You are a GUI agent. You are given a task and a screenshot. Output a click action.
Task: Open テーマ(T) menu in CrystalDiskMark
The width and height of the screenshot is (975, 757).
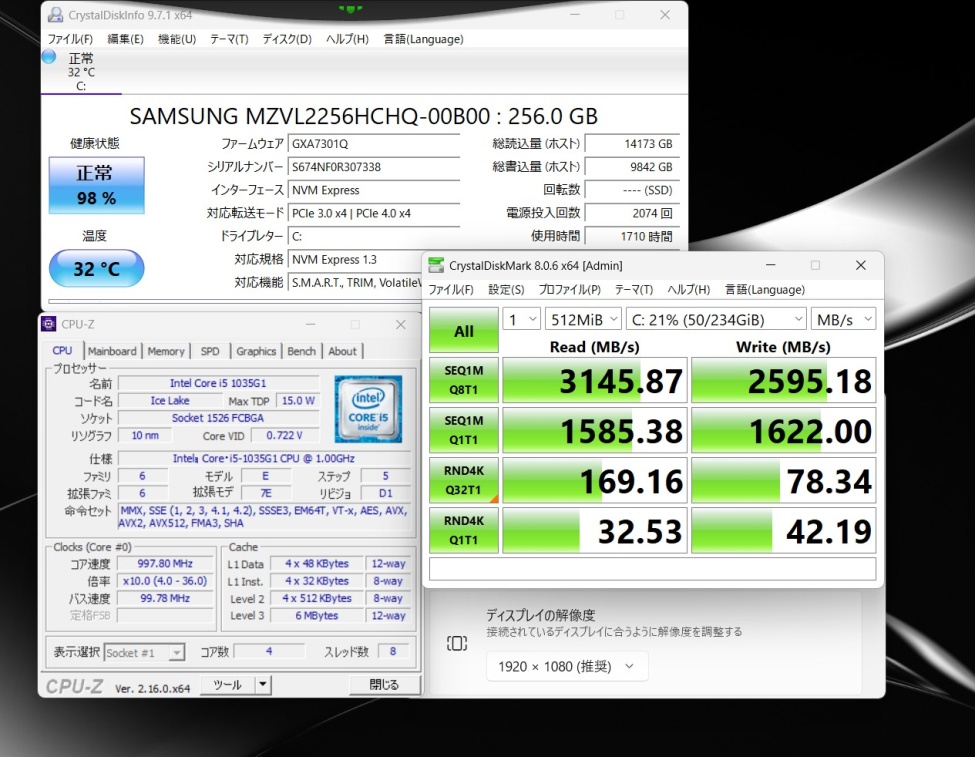(x=634, y=290)
